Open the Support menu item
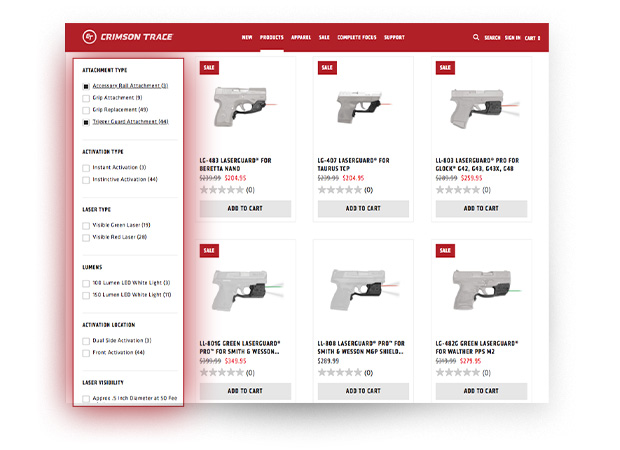Image resolution: width=620 pixels, height=450 pixels. click(394, 37)
